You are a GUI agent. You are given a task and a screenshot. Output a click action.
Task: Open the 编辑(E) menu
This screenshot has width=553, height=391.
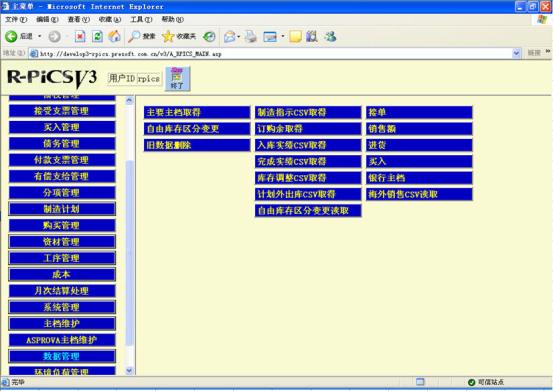pos(47,19)
